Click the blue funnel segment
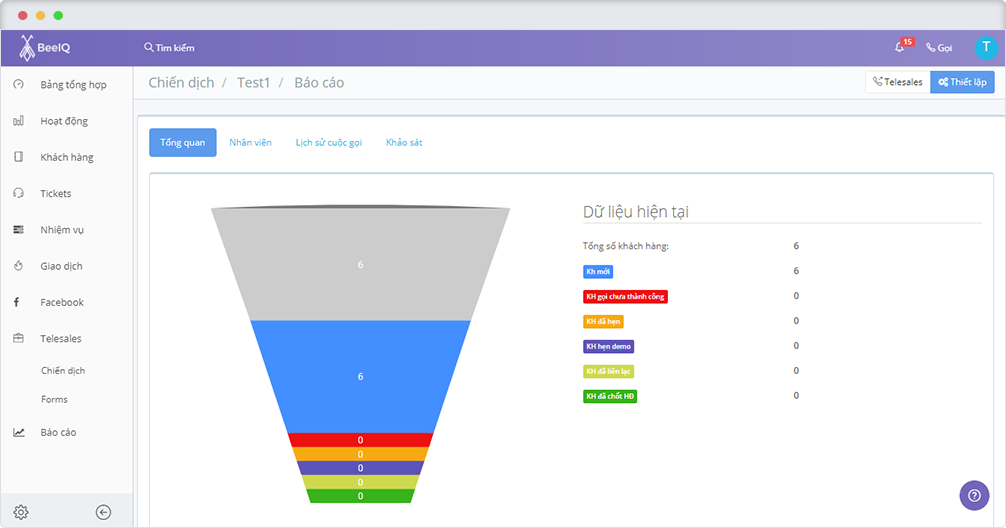The image size is (1006, 528). click(x=360, y=376)
